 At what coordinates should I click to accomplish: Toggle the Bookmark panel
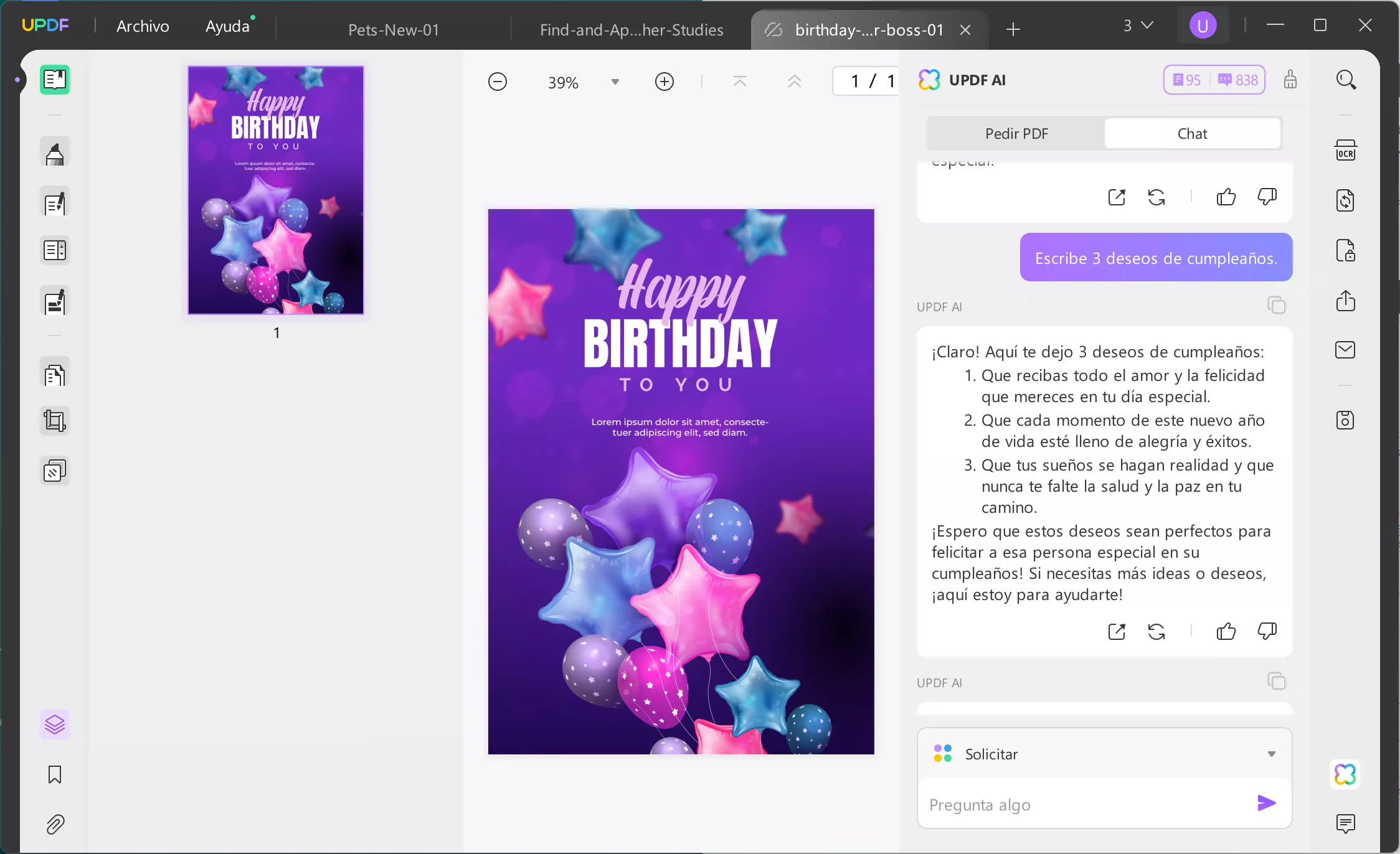[55, 775]
